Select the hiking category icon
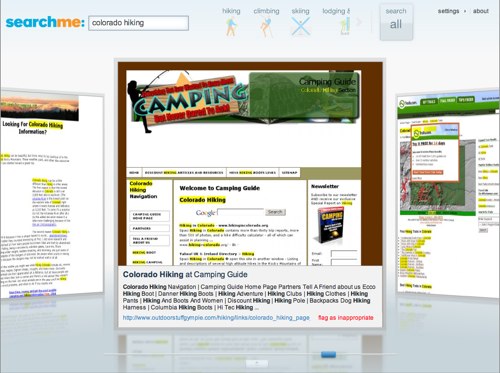The image size is (500, 373). click(231, 26)
